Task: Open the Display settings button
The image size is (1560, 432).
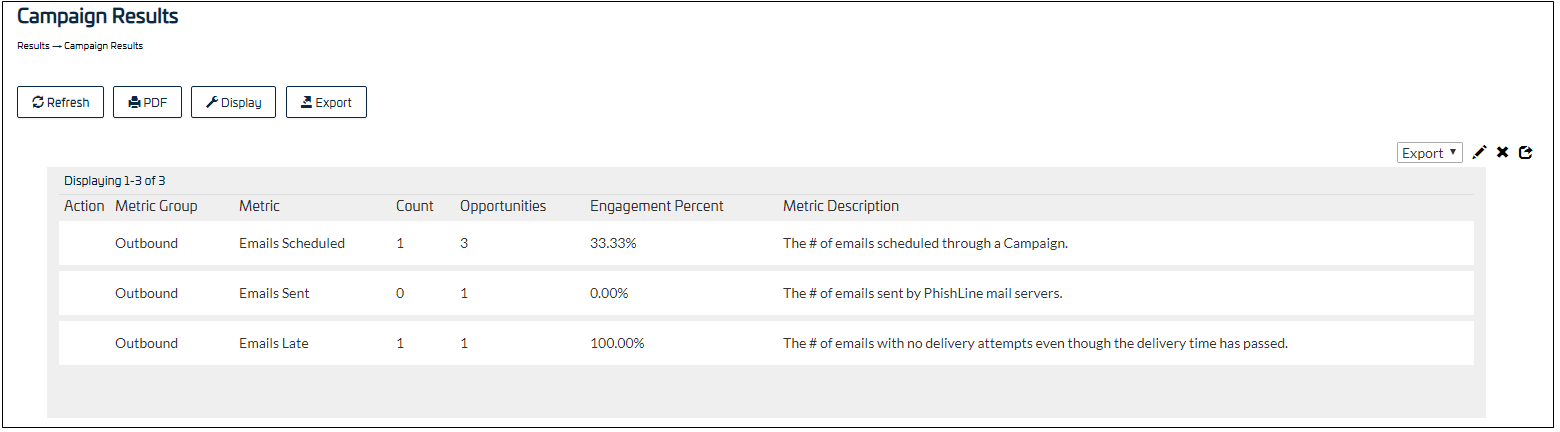Action: point(233,102)
